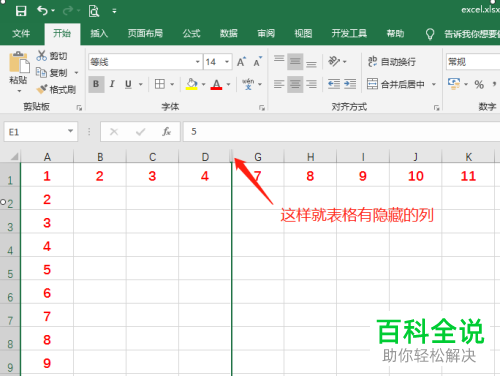Screen dimensions: 500x376
Task: Switch to the 视图 tab
Action: tap(303, 33)
